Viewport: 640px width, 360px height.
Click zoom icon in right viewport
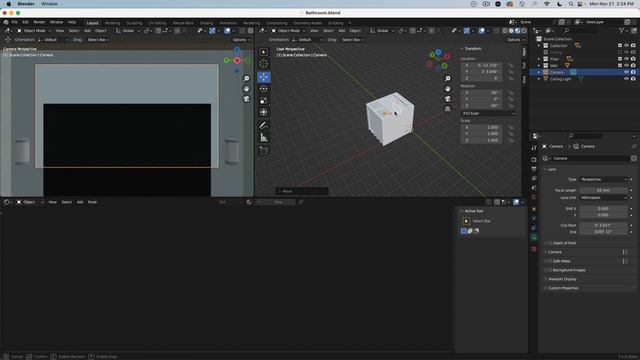(x=447, y=78)
